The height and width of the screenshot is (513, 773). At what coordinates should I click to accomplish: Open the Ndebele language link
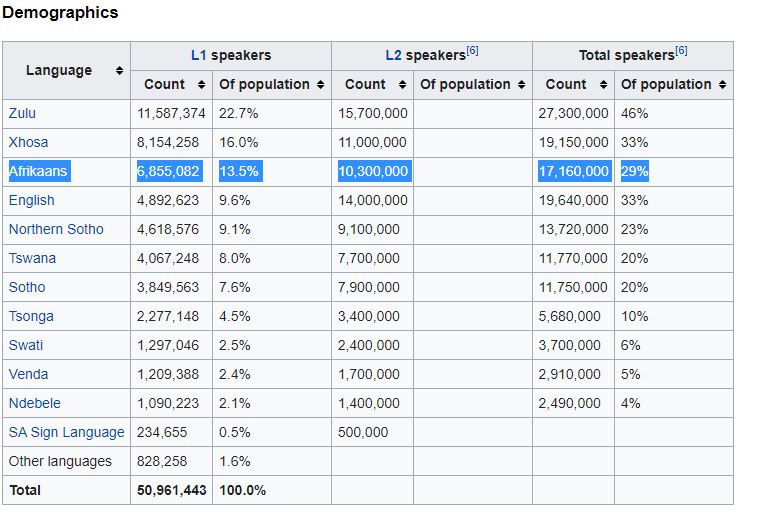35,404
